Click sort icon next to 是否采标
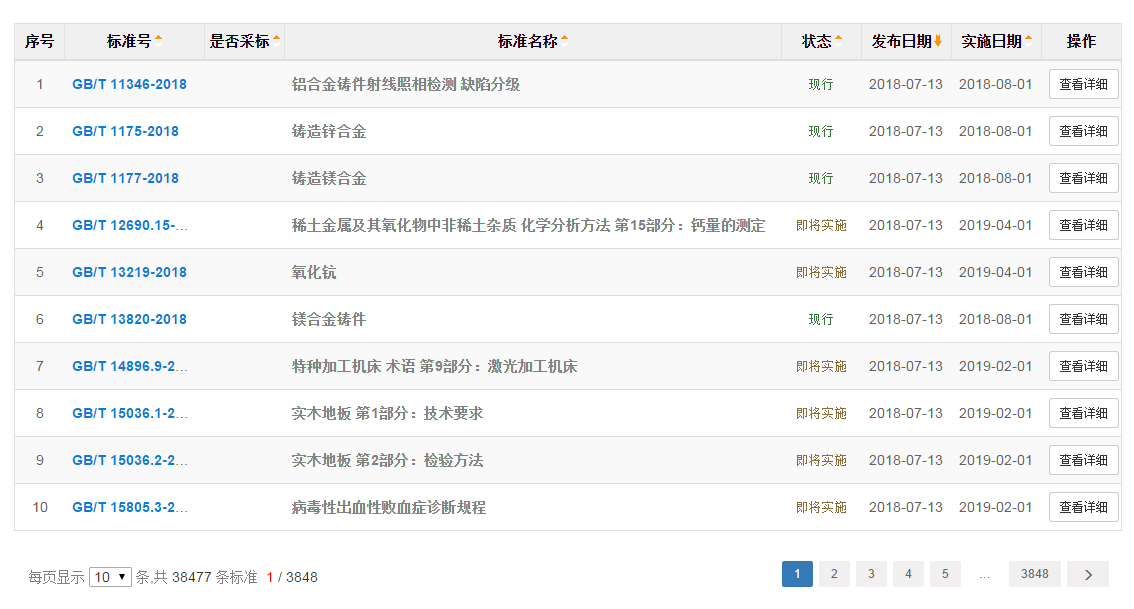Viewport: 1134px width, 609px height. point(276,41)
